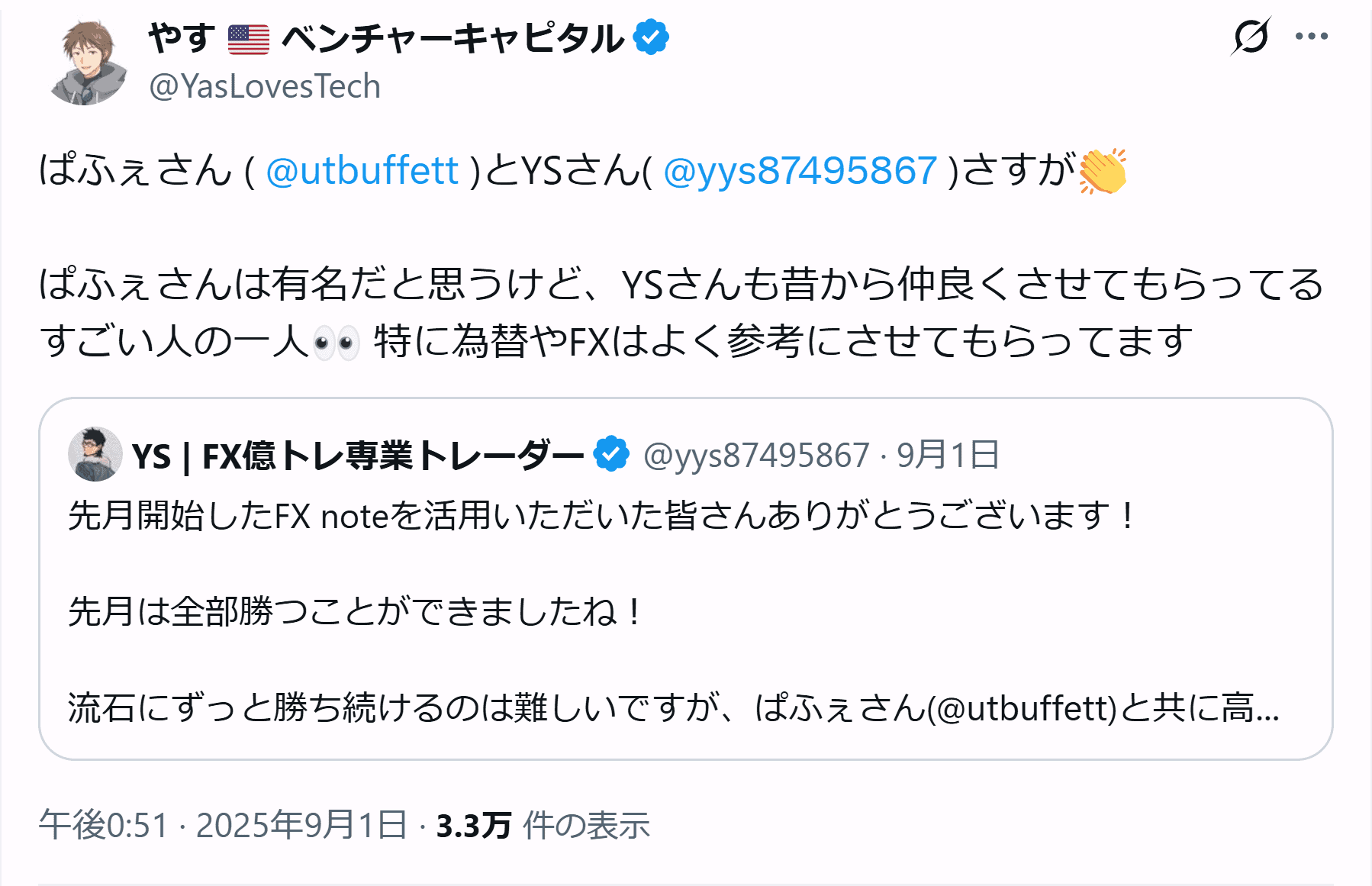Click the 9月1日 date in quoted post
This screenshot has width=1372, height=886.
coord(948,456)
